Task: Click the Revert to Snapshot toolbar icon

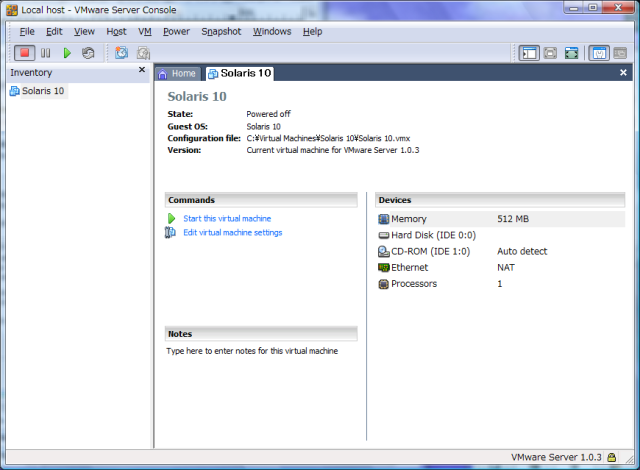Action: (x=143, y=52)
